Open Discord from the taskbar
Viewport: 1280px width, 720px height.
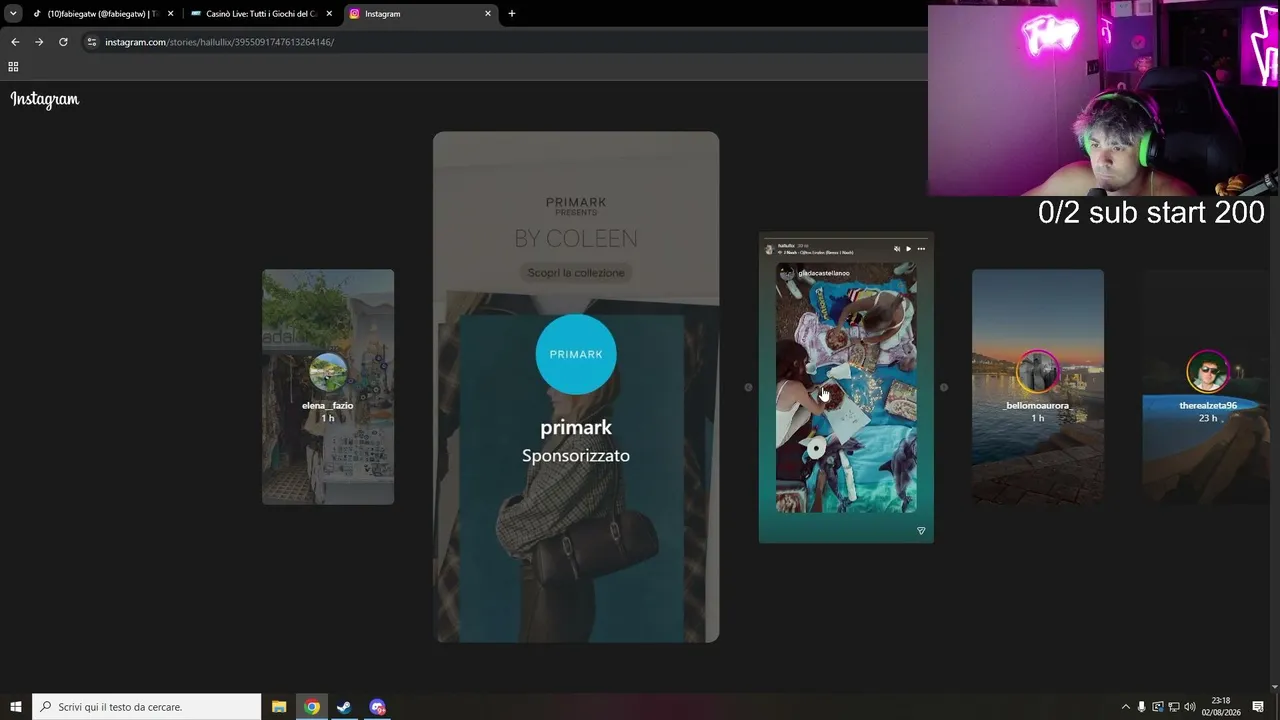(377, 707)
